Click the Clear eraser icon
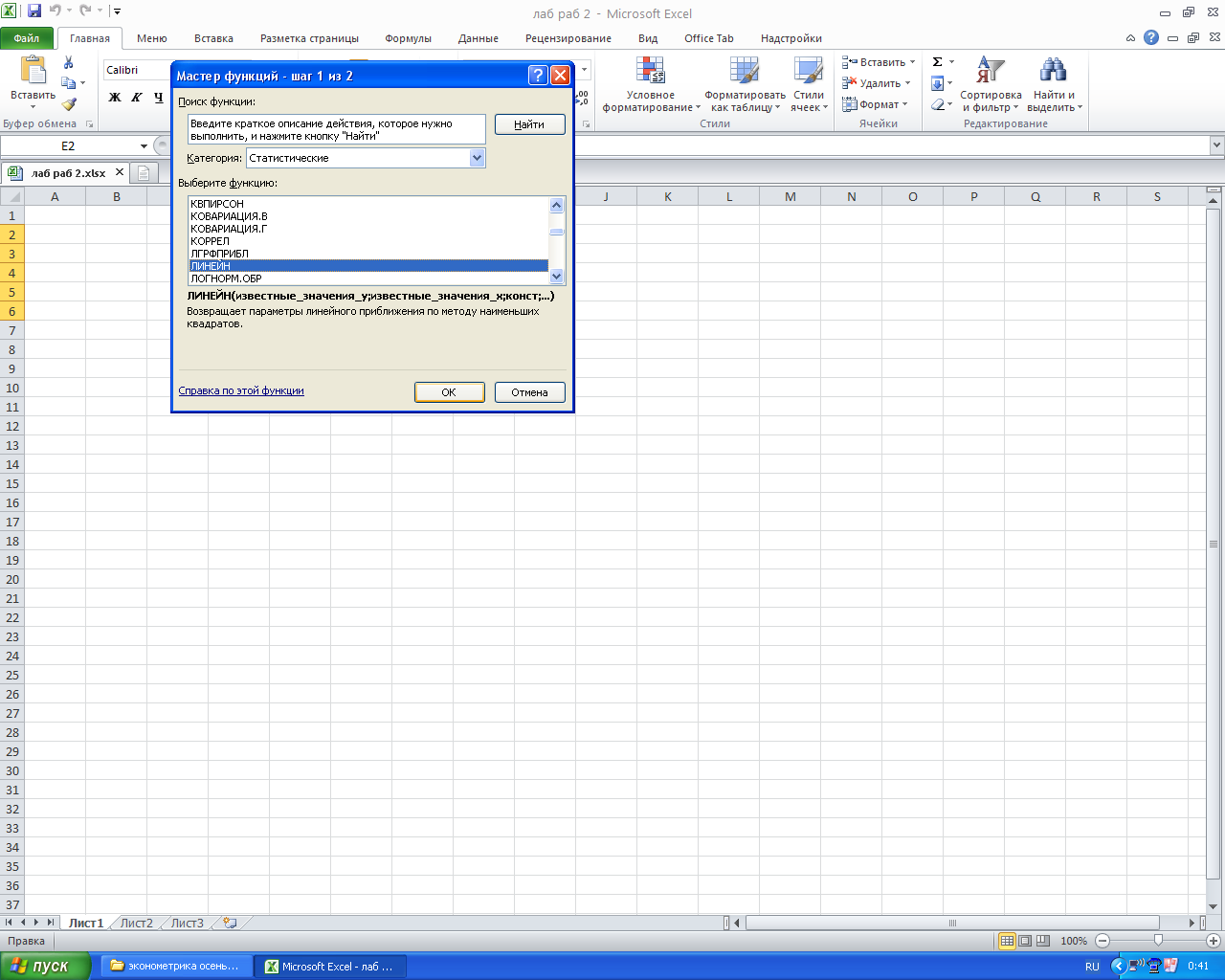Screen dimensions: 1225x980 [x=938, y=104]
